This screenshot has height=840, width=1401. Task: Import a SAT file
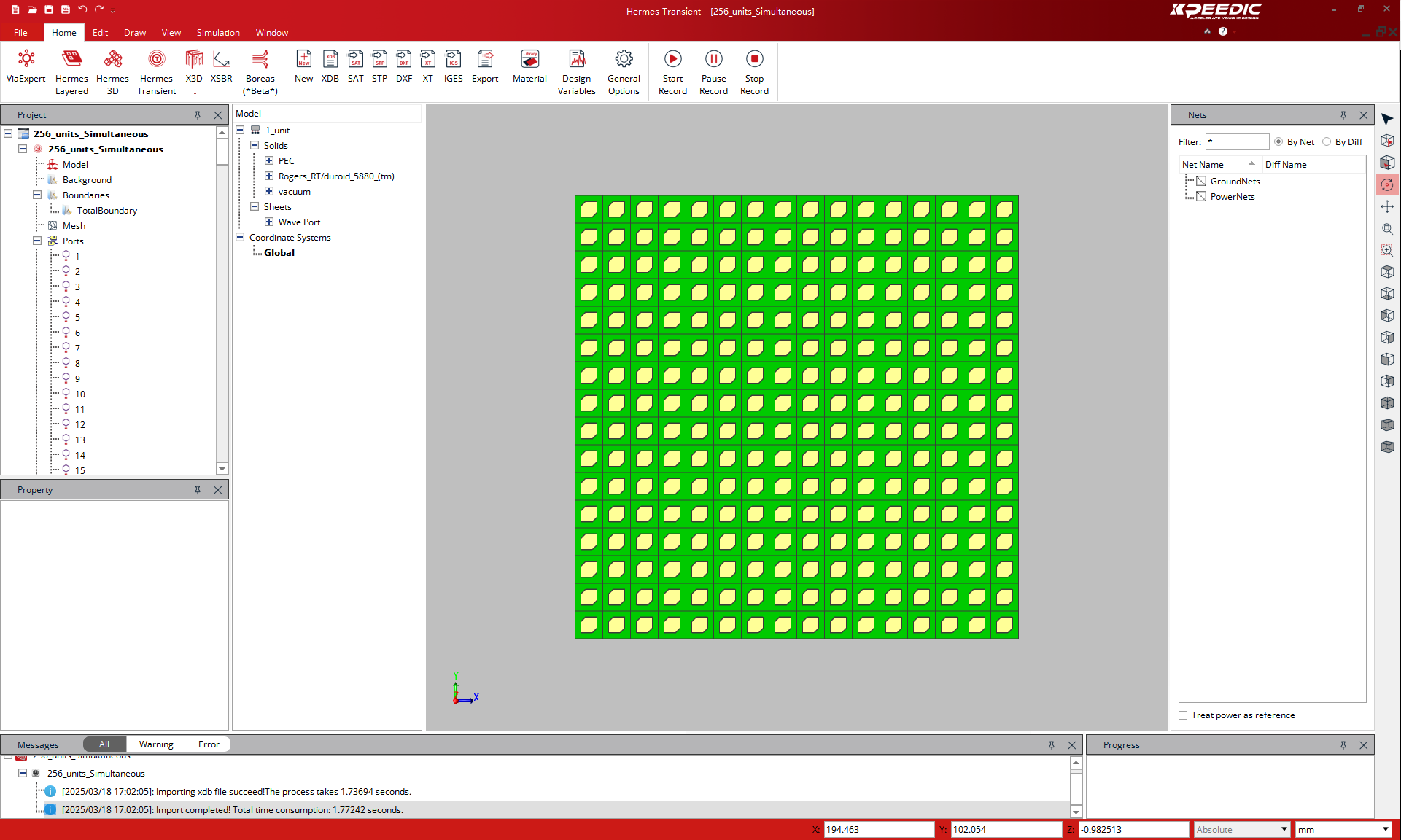pos(355,67)
